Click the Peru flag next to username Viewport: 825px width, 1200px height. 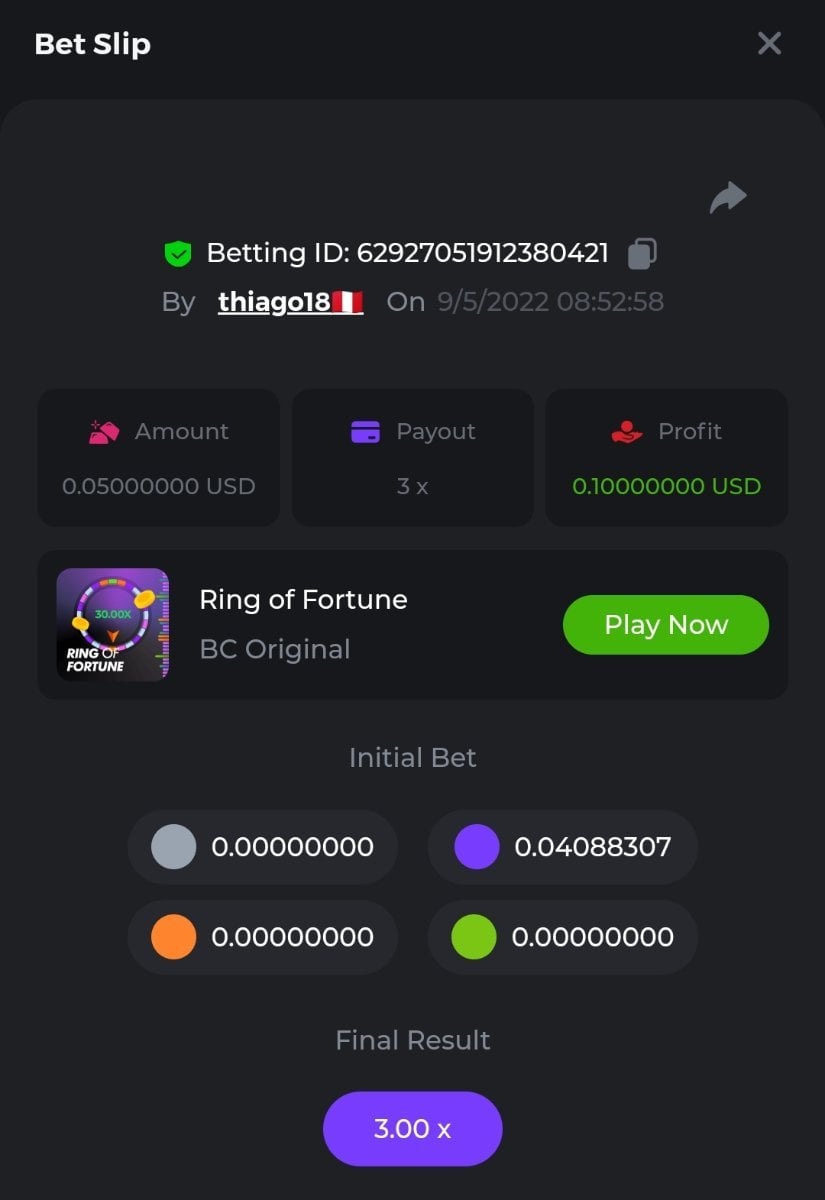pyautogui.click(x=347, y=302)
